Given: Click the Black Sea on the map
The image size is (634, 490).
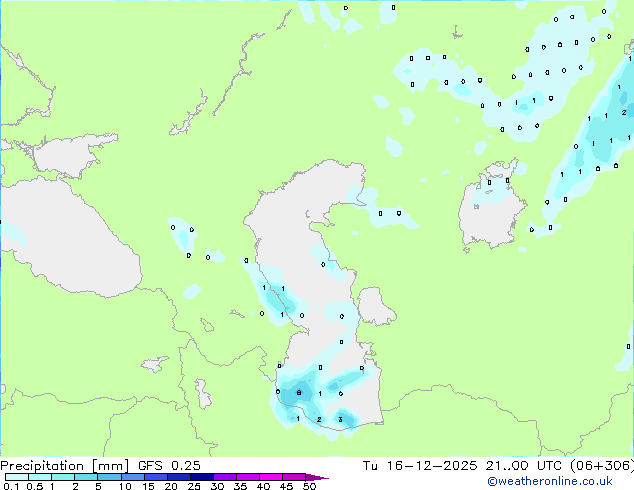Looking at the screenshot, I should coord(69,239).
